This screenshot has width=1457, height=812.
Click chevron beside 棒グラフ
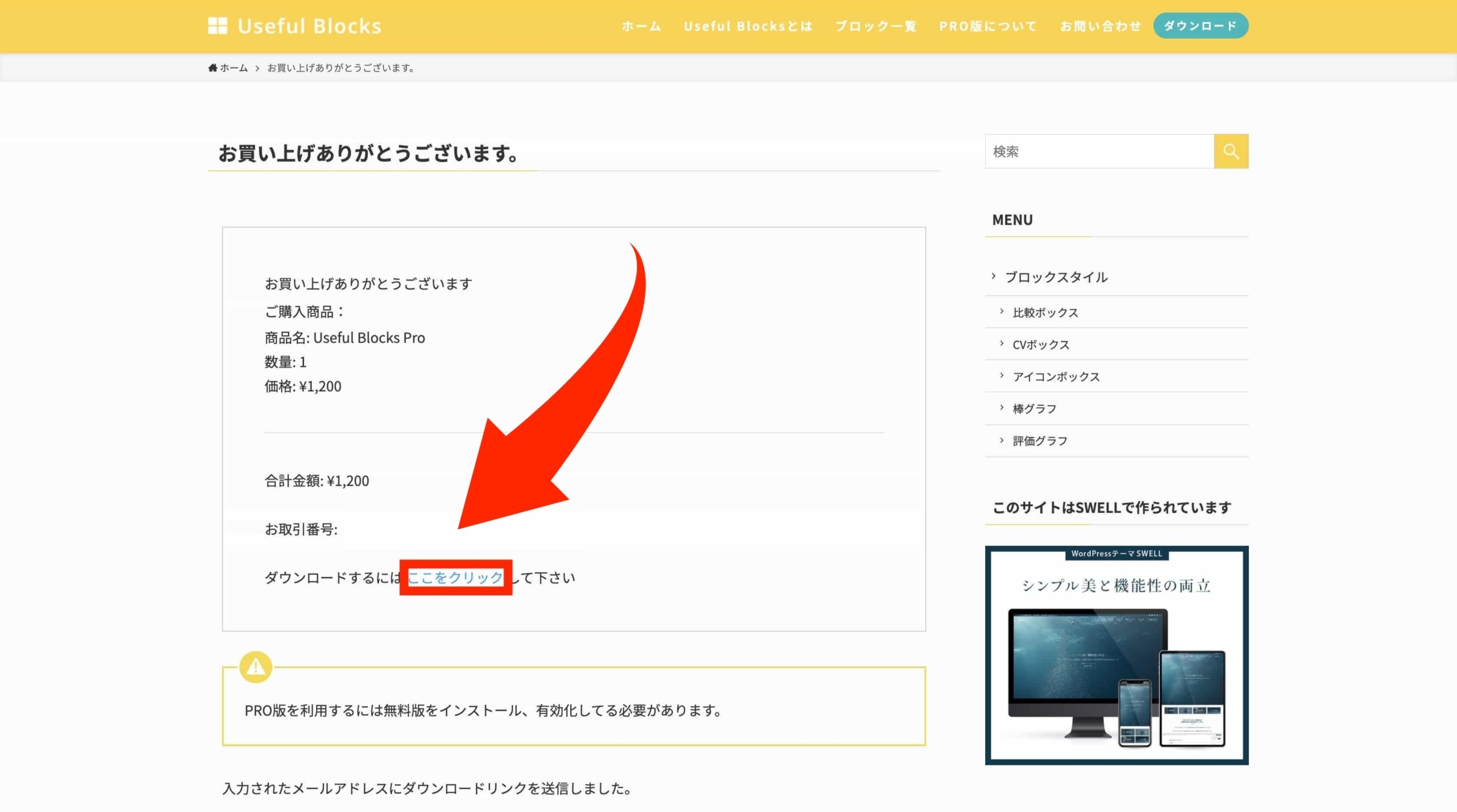[1002, 407]
